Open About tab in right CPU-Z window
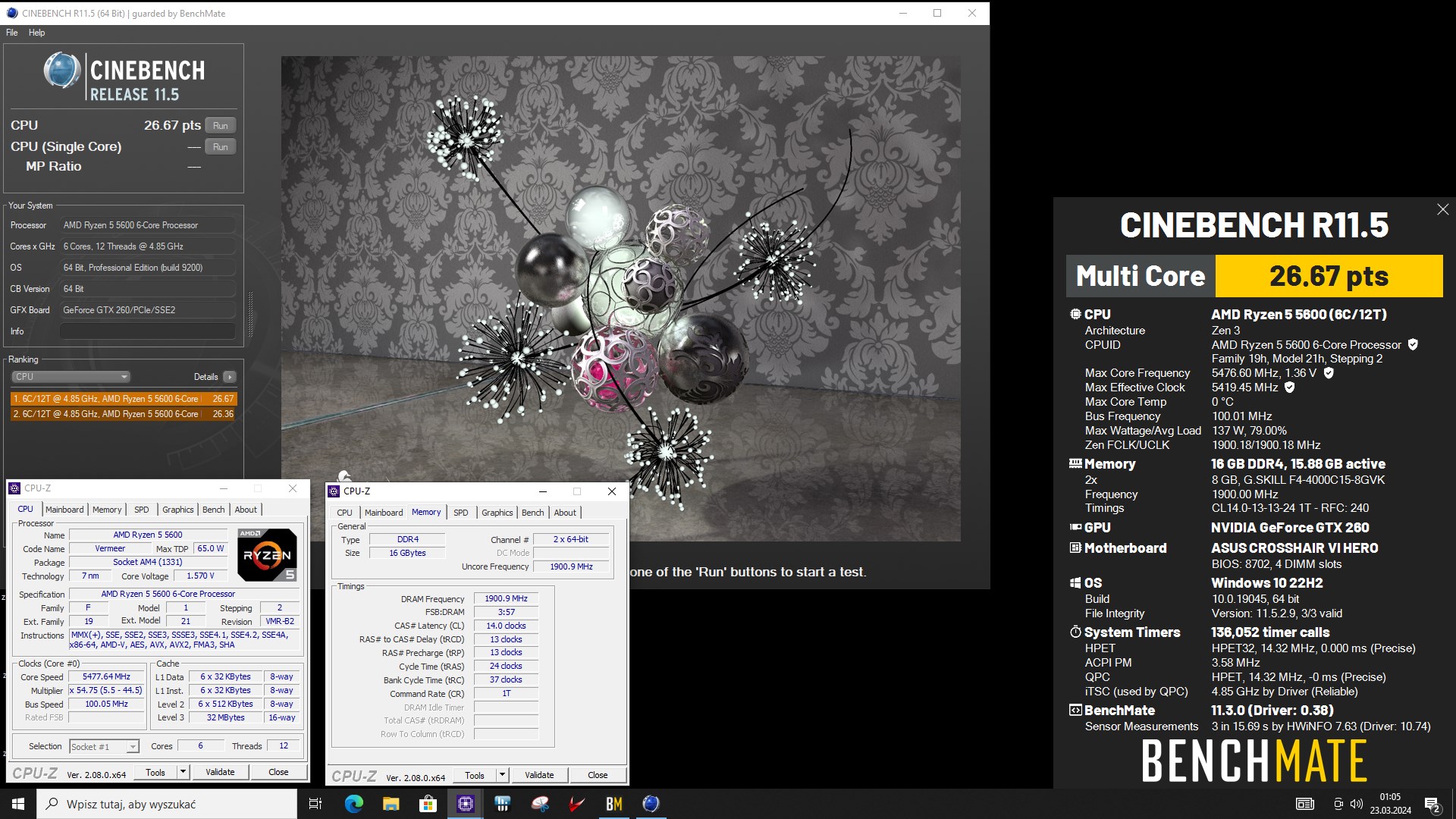The image size is (1456, 819). [565, 513]
